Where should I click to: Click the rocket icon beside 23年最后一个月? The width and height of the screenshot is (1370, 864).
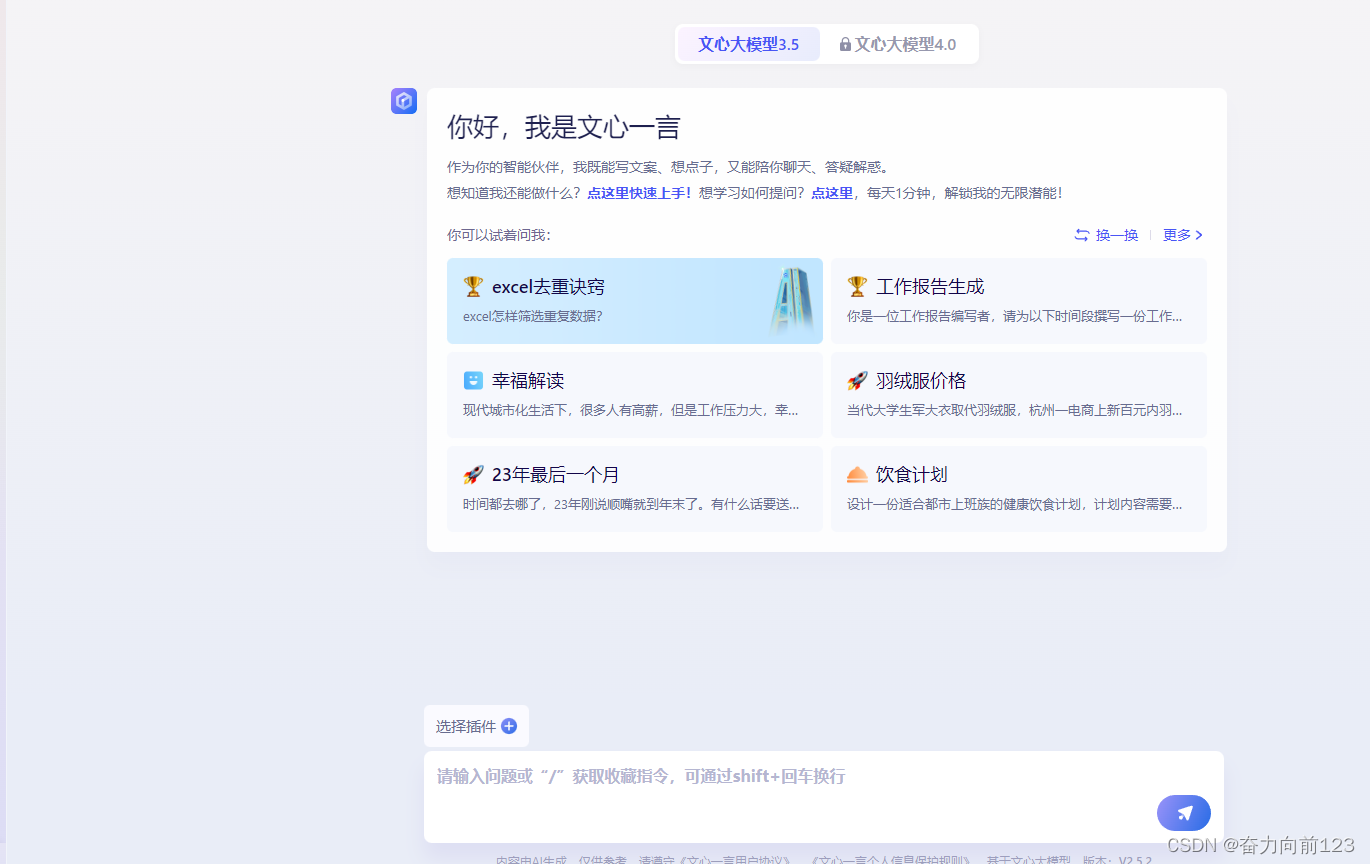(x=473, y=475)
